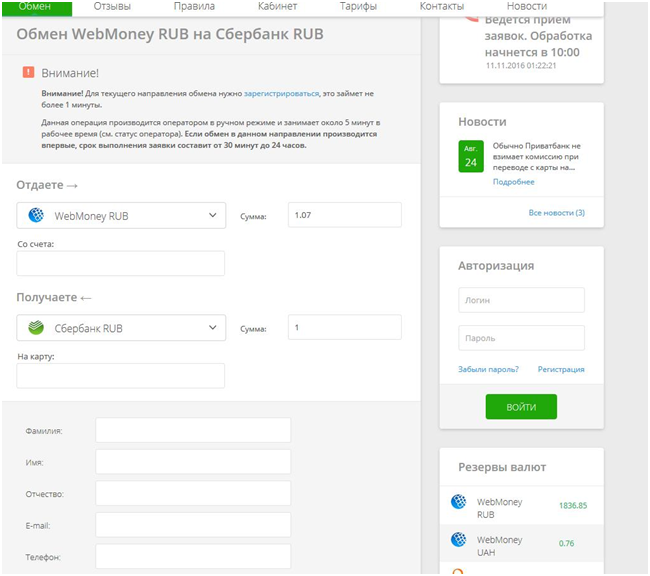Click the timestamp 11.11.2016 01:22:21
The width and height of the screenshot is (650, 576).
point(521,66)
